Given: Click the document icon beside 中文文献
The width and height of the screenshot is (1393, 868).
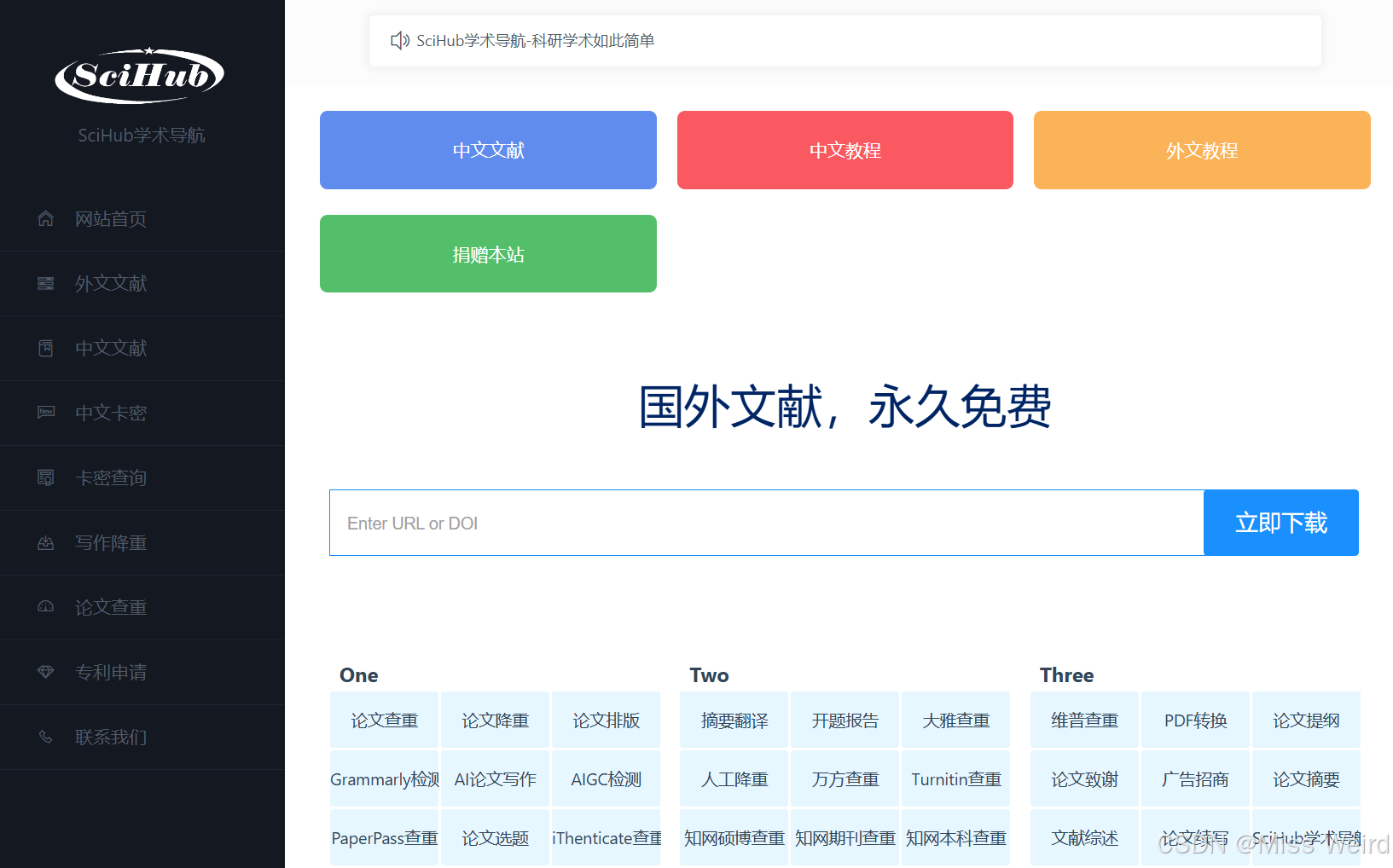Looking at the screenshot, I should (46, 349).
